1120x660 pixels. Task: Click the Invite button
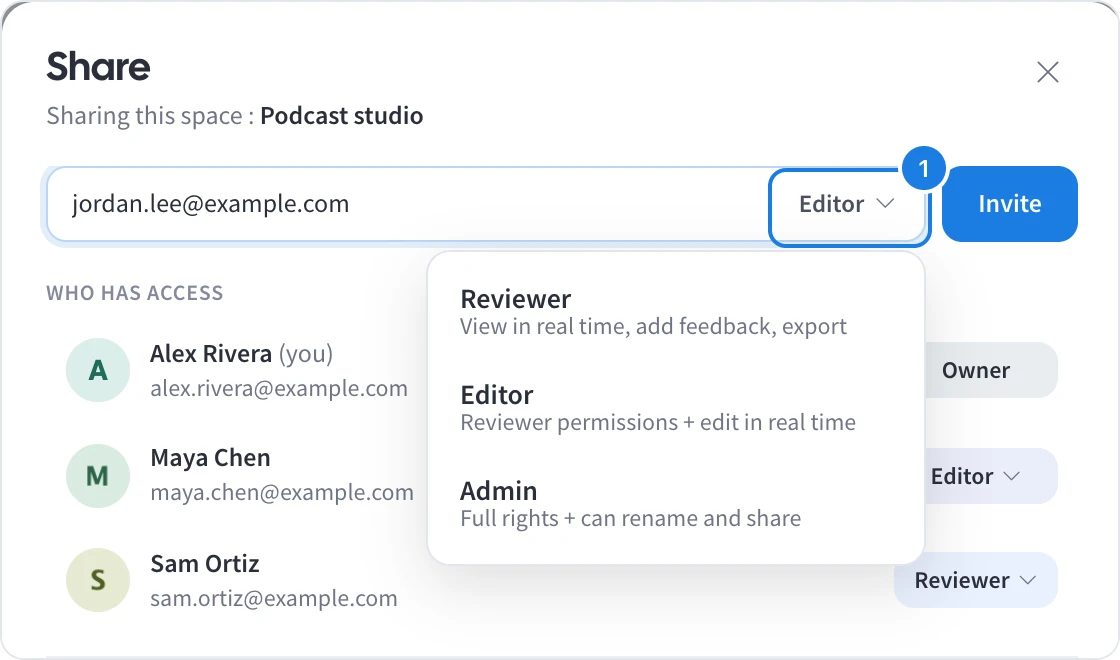click(1009, 204)
